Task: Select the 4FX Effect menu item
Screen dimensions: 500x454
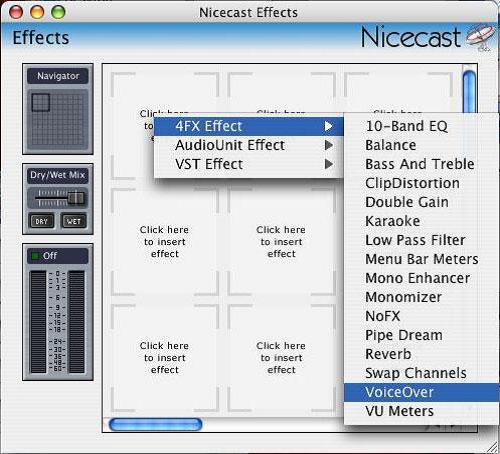Action: [249, 126]
